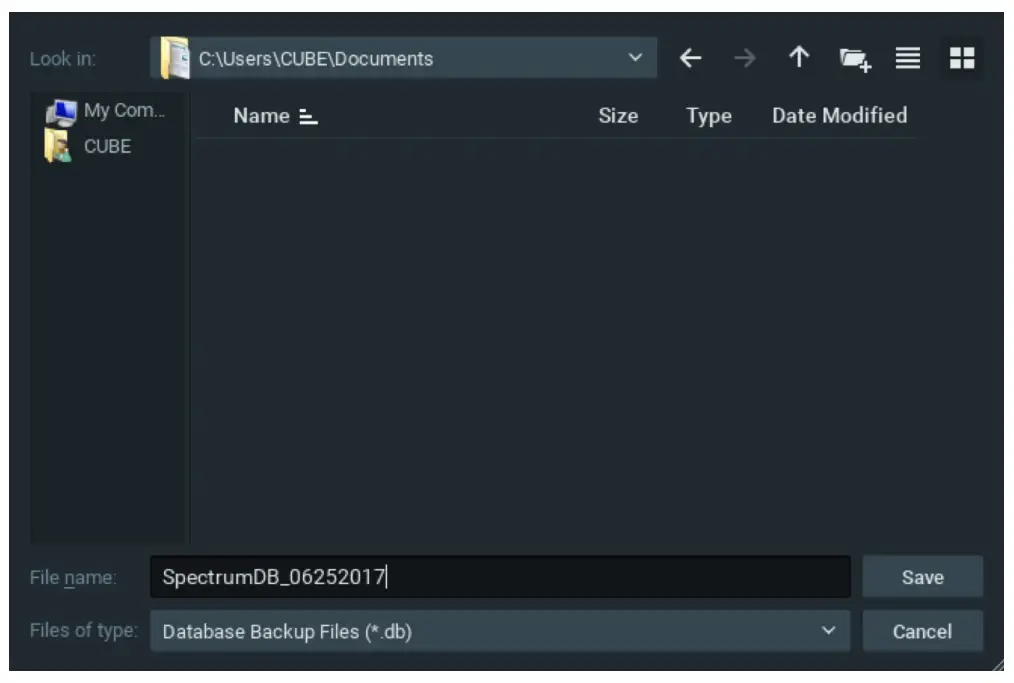Go up to the parent directory
Viewport: 1014px width, 683px height.
coord(798,57)
